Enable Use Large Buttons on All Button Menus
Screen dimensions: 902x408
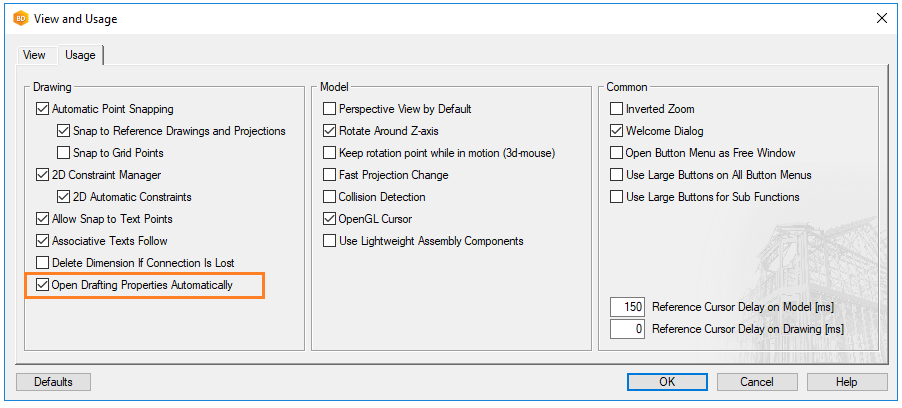pos(617,175)
